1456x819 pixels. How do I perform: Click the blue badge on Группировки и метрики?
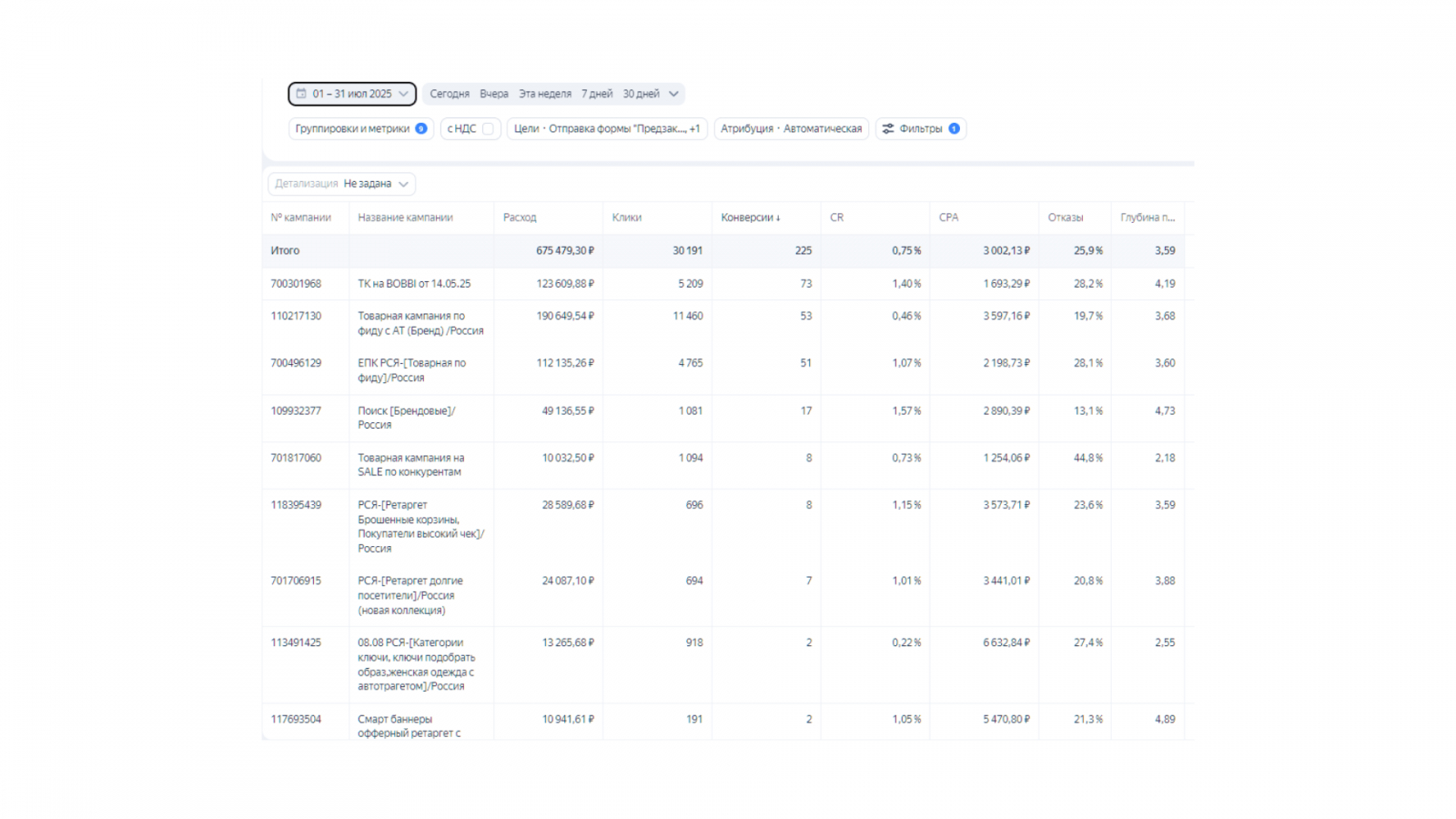click(x=421, y=129)
